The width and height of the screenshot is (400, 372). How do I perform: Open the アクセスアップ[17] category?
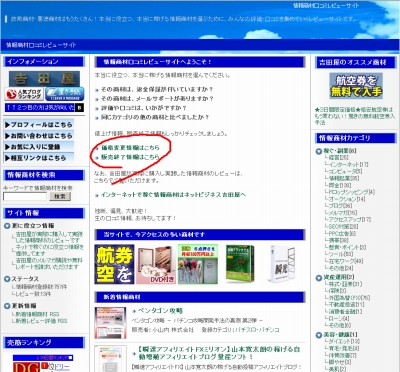350,220
